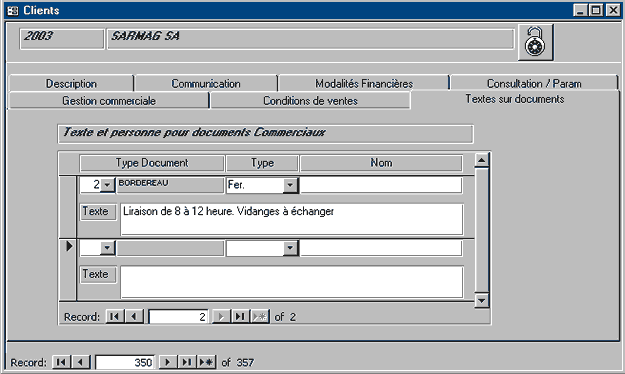Add new record in subform navigator
625x374 pixels.
click(260, 317)
